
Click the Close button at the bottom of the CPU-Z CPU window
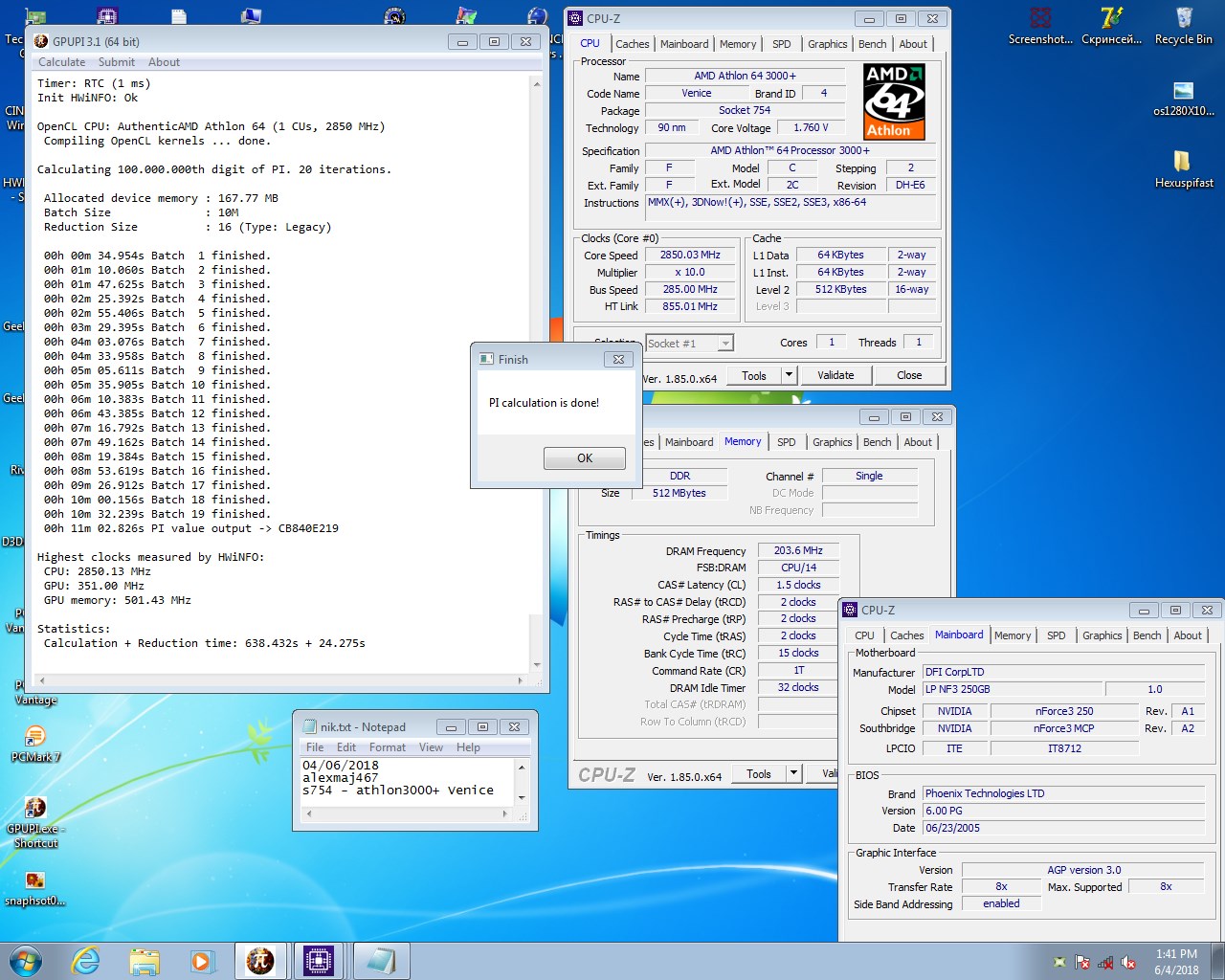[x=909, y=375]
